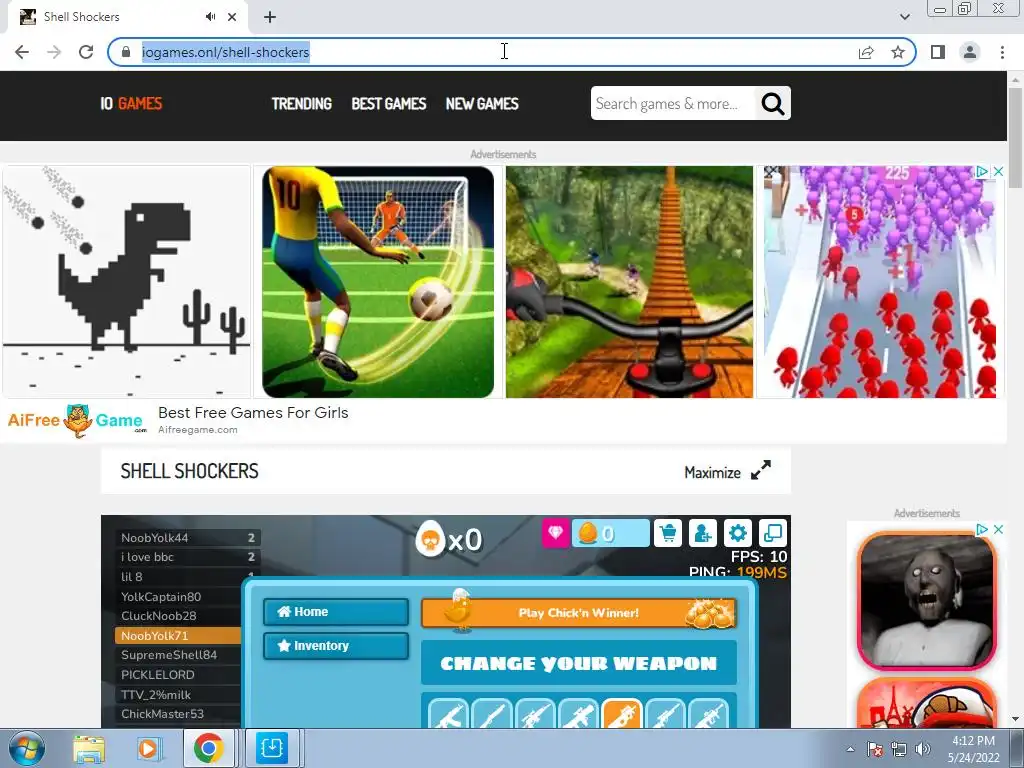Select the third weapon in the row
Image resolution: width=1024 pixels, height=768 pixels.
[535, 713]
